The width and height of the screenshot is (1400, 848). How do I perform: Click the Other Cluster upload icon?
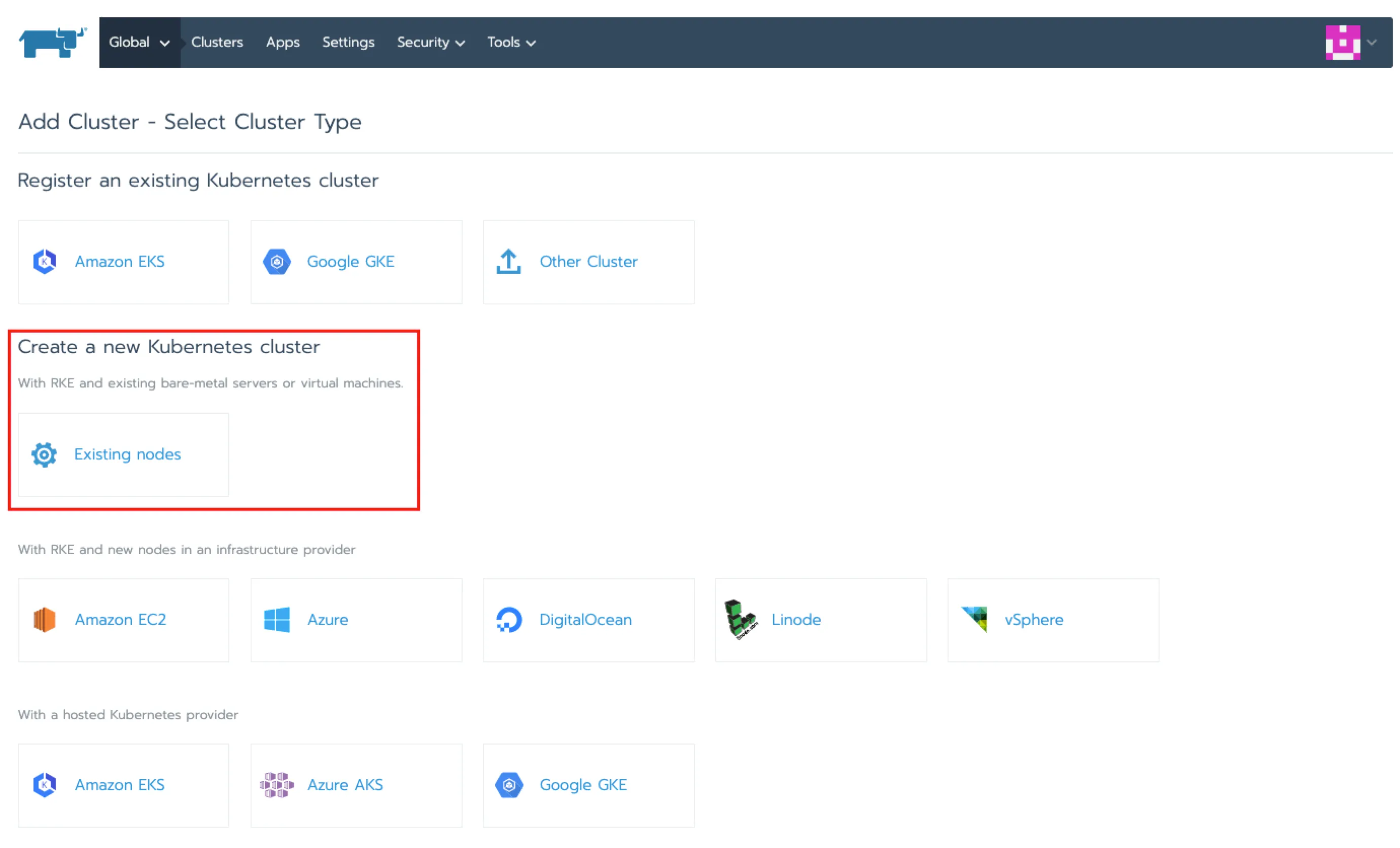(x=509, y=262)
